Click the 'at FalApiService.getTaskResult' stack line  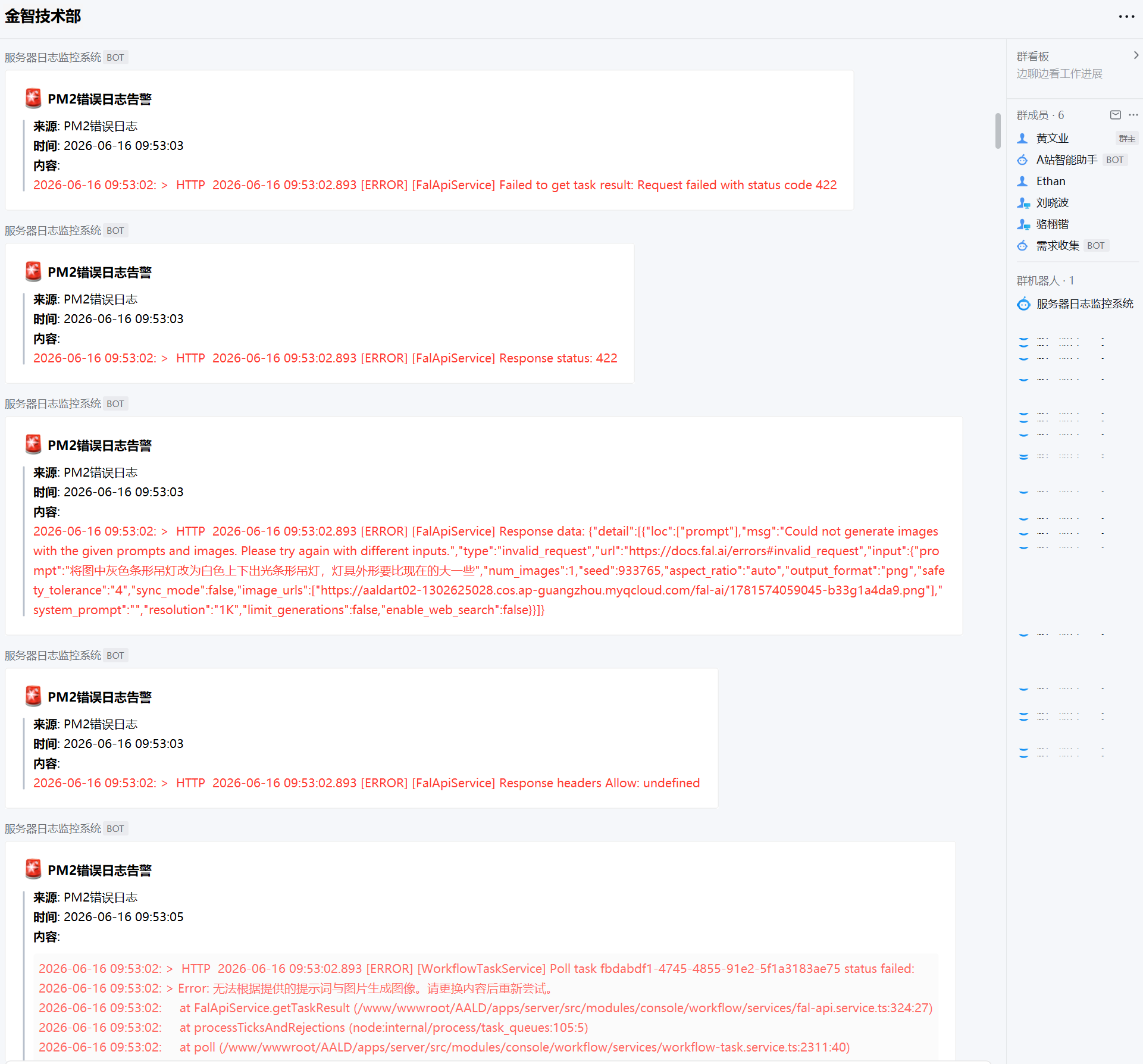point(486,1008)
